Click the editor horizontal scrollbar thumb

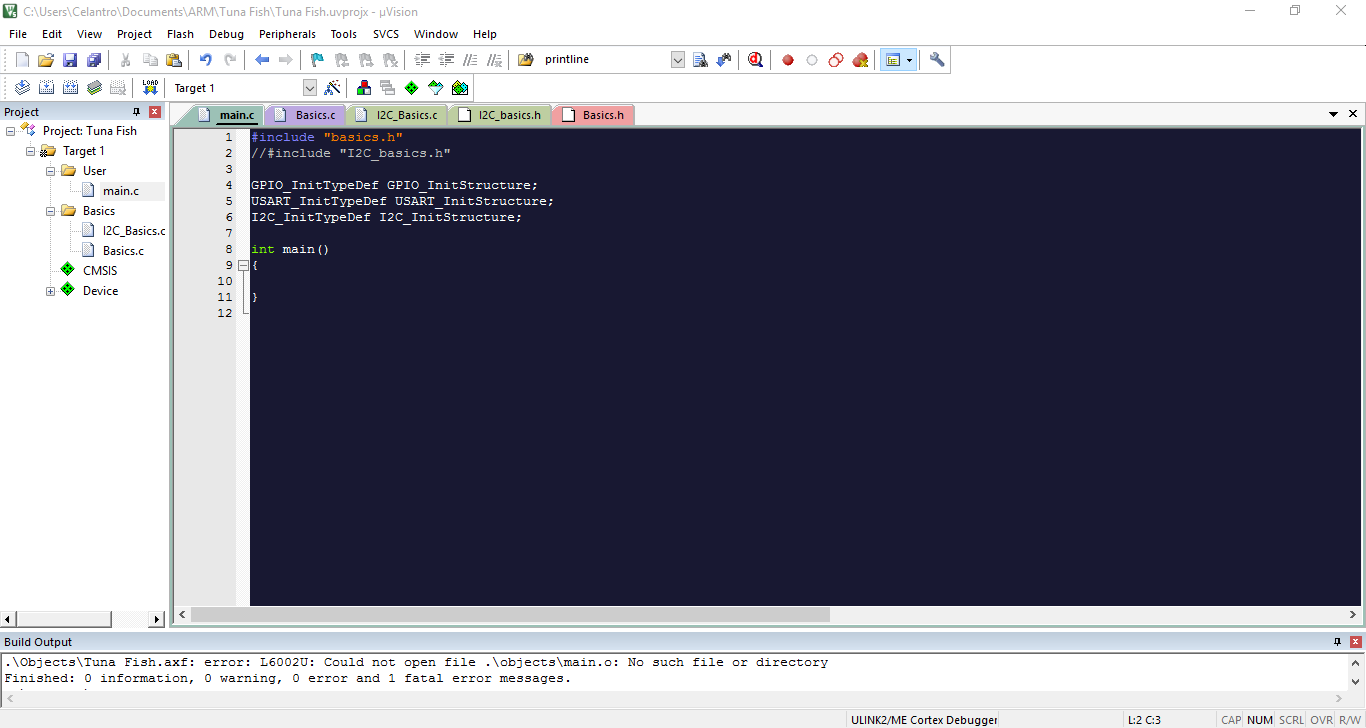[x=510, y=615]
